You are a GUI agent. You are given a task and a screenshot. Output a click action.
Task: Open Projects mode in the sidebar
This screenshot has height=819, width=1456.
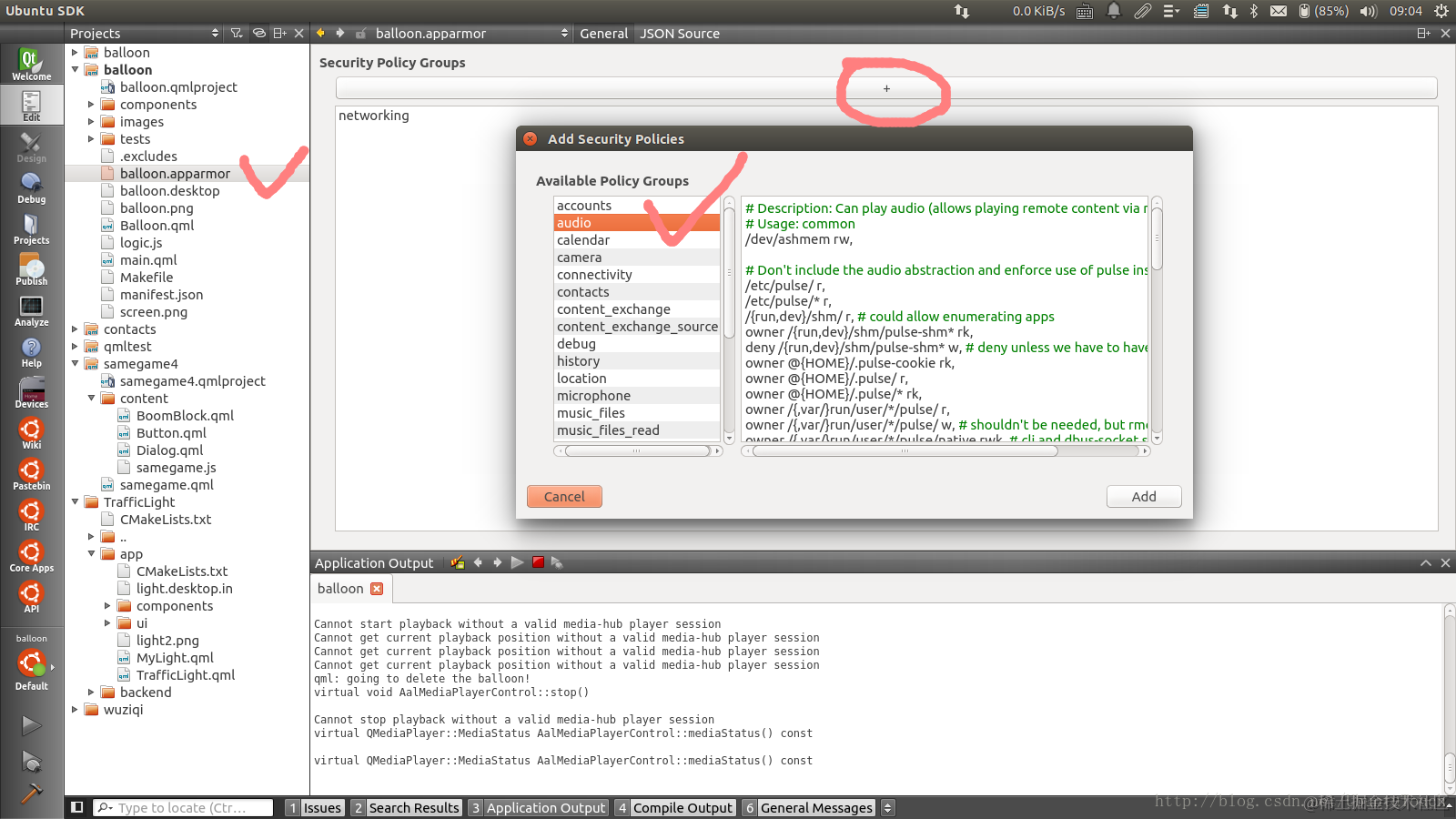point(32,228)
